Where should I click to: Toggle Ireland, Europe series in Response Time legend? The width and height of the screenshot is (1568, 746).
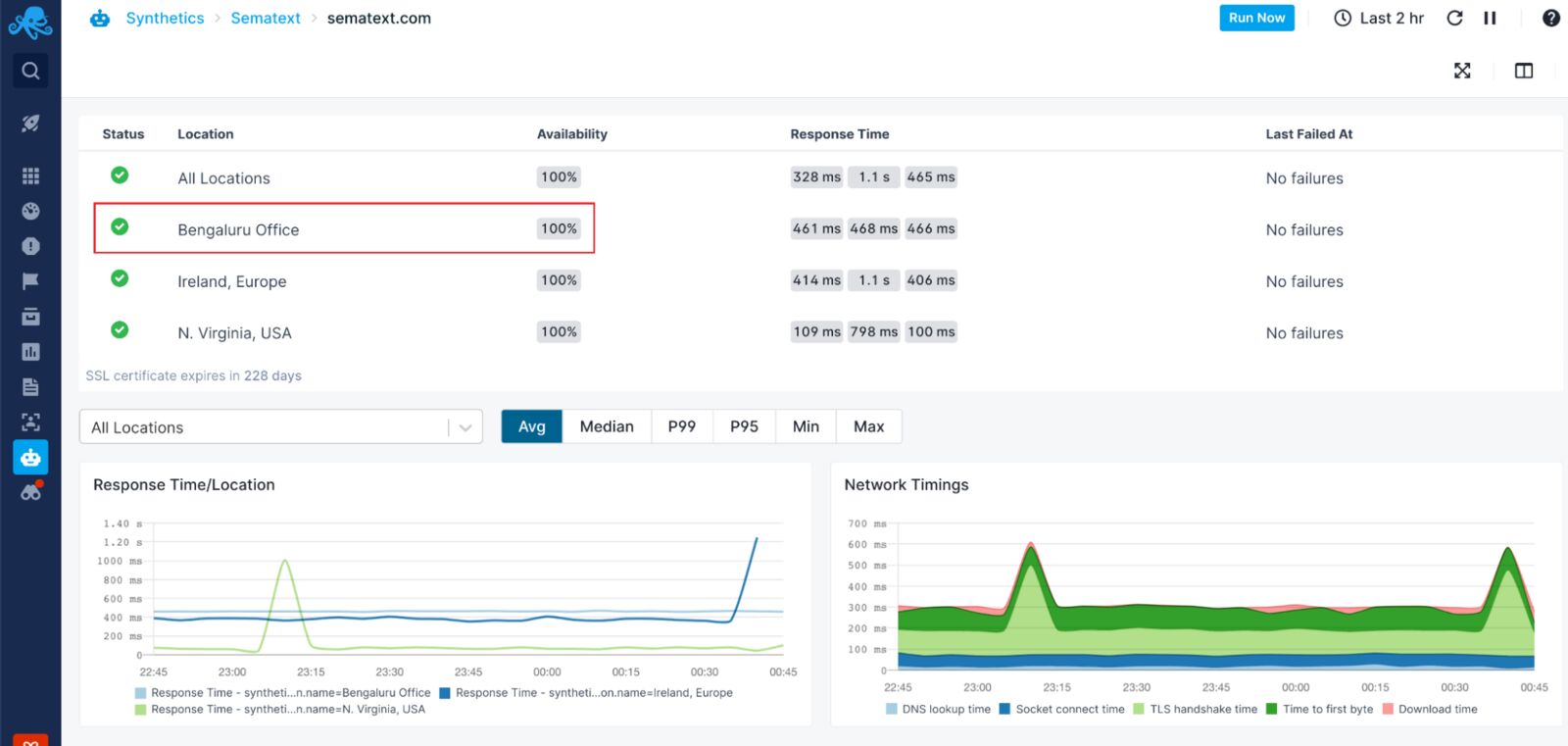586,693
